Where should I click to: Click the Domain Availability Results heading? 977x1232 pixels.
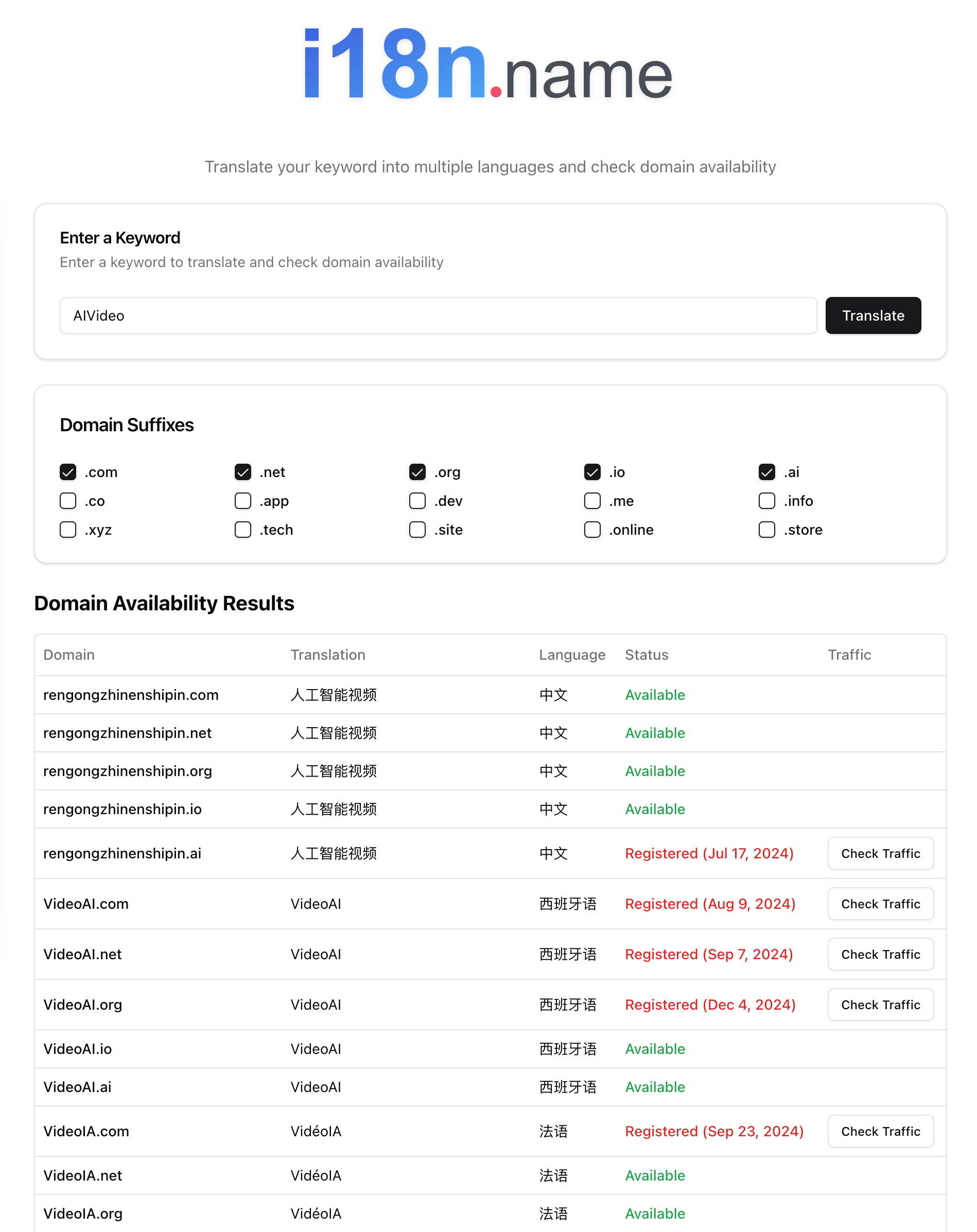click(x=164, y=604)
